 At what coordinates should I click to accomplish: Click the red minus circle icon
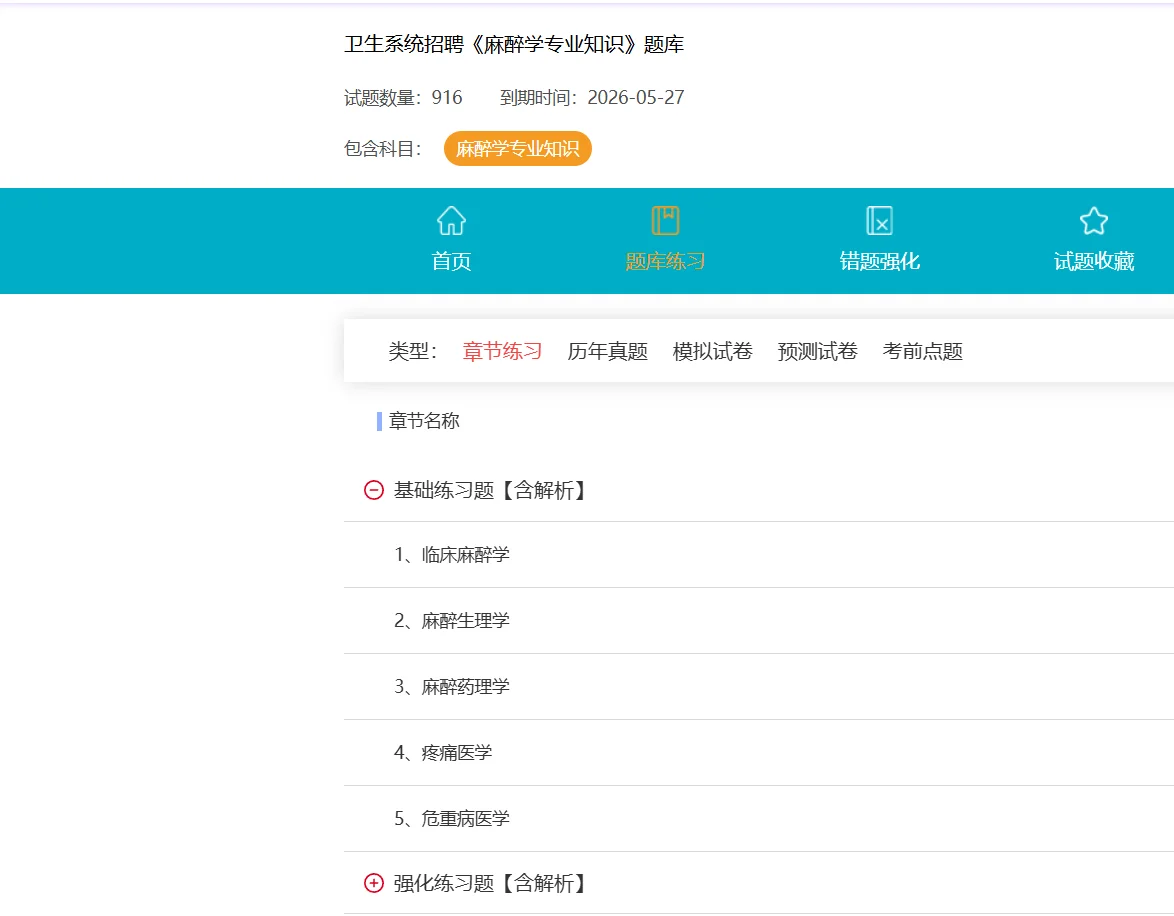click(372, 491)
